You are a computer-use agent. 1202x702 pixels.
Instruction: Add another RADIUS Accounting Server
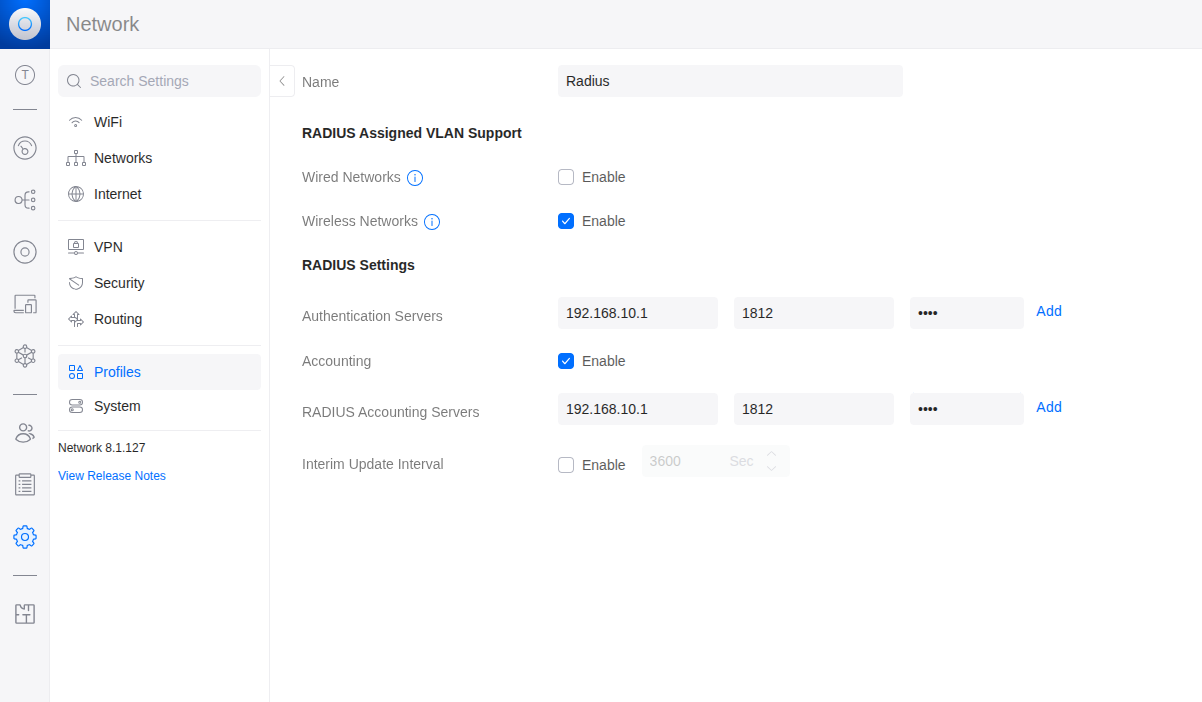coord(1049,407)
